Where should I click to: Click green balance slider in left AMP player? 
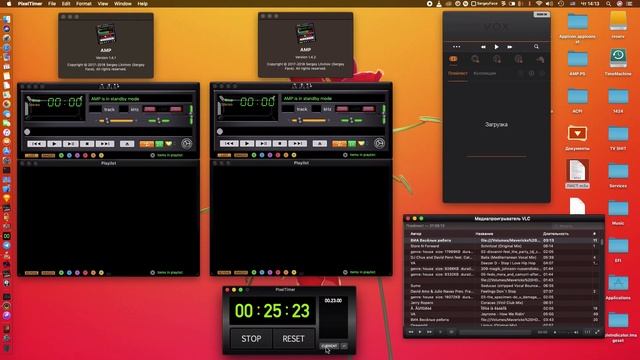159,121
